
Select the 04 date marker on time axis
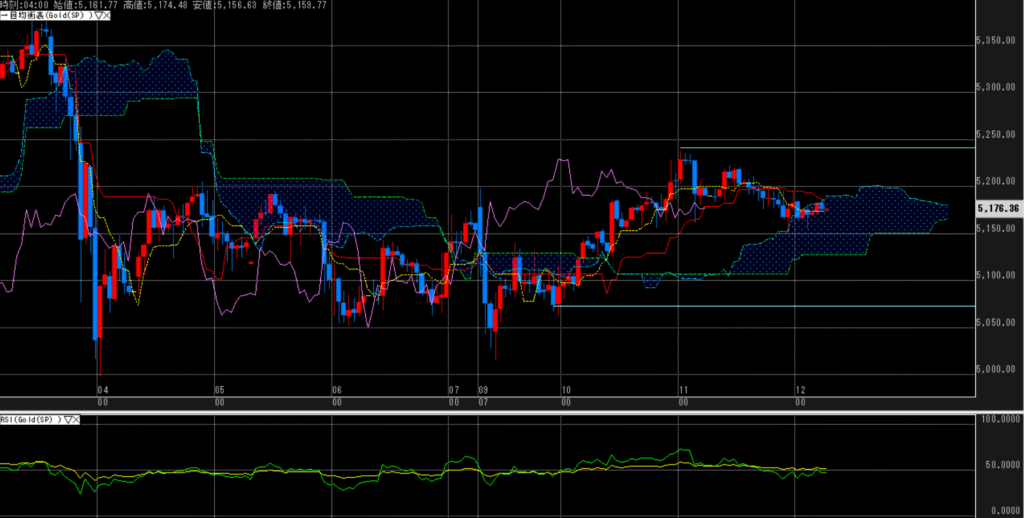click(101, 390)
